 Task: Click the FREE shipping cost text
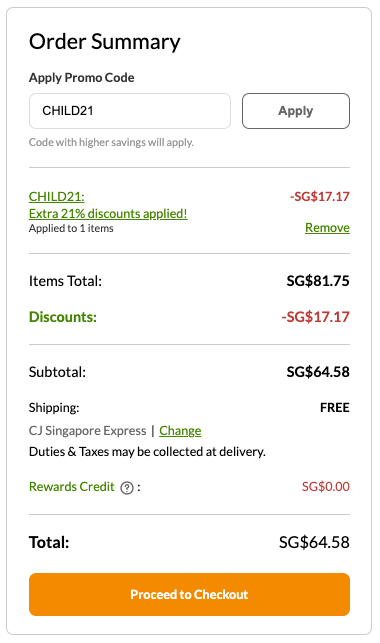[x=334, y=408]
